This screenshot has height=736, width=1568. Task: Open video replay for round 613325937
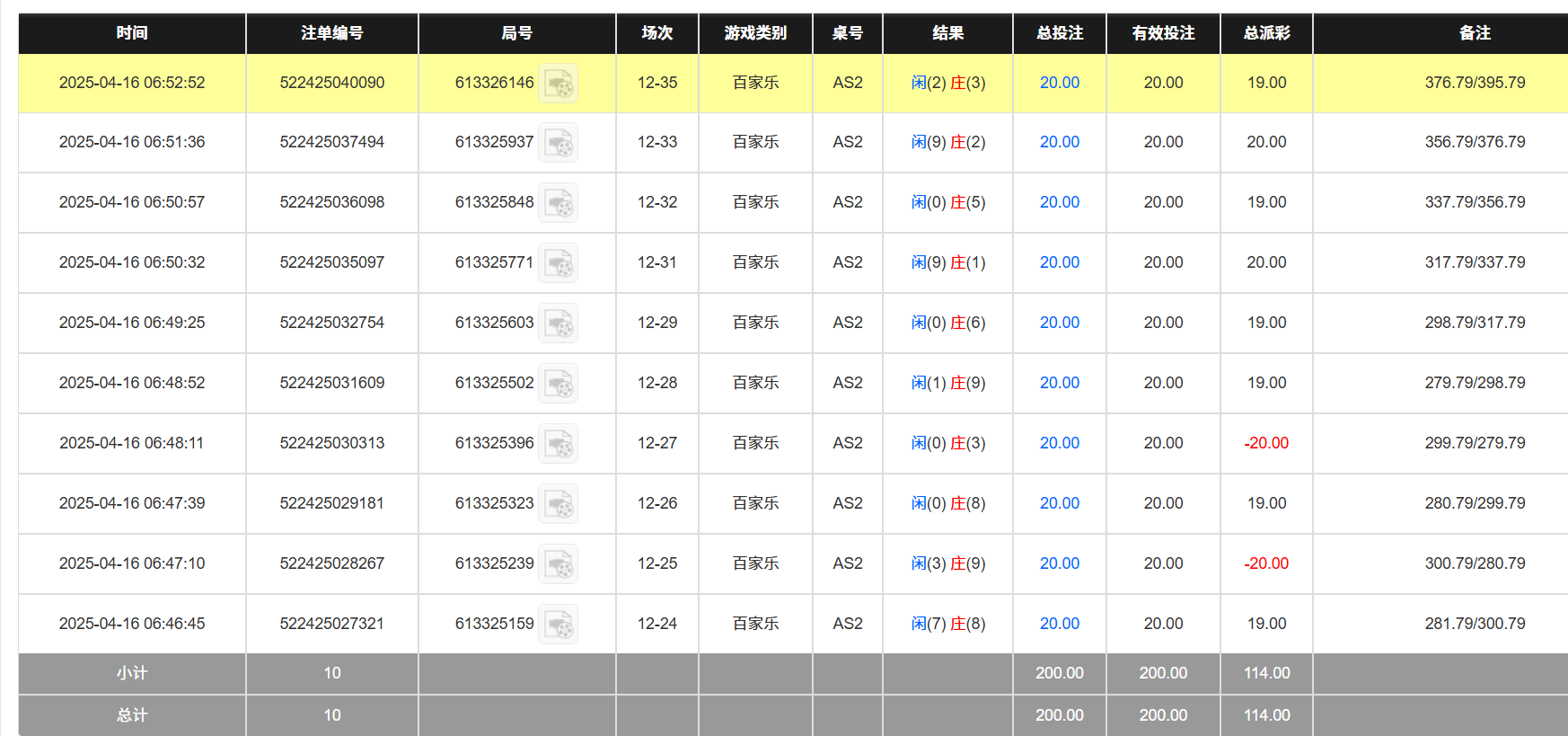[558, 143]
